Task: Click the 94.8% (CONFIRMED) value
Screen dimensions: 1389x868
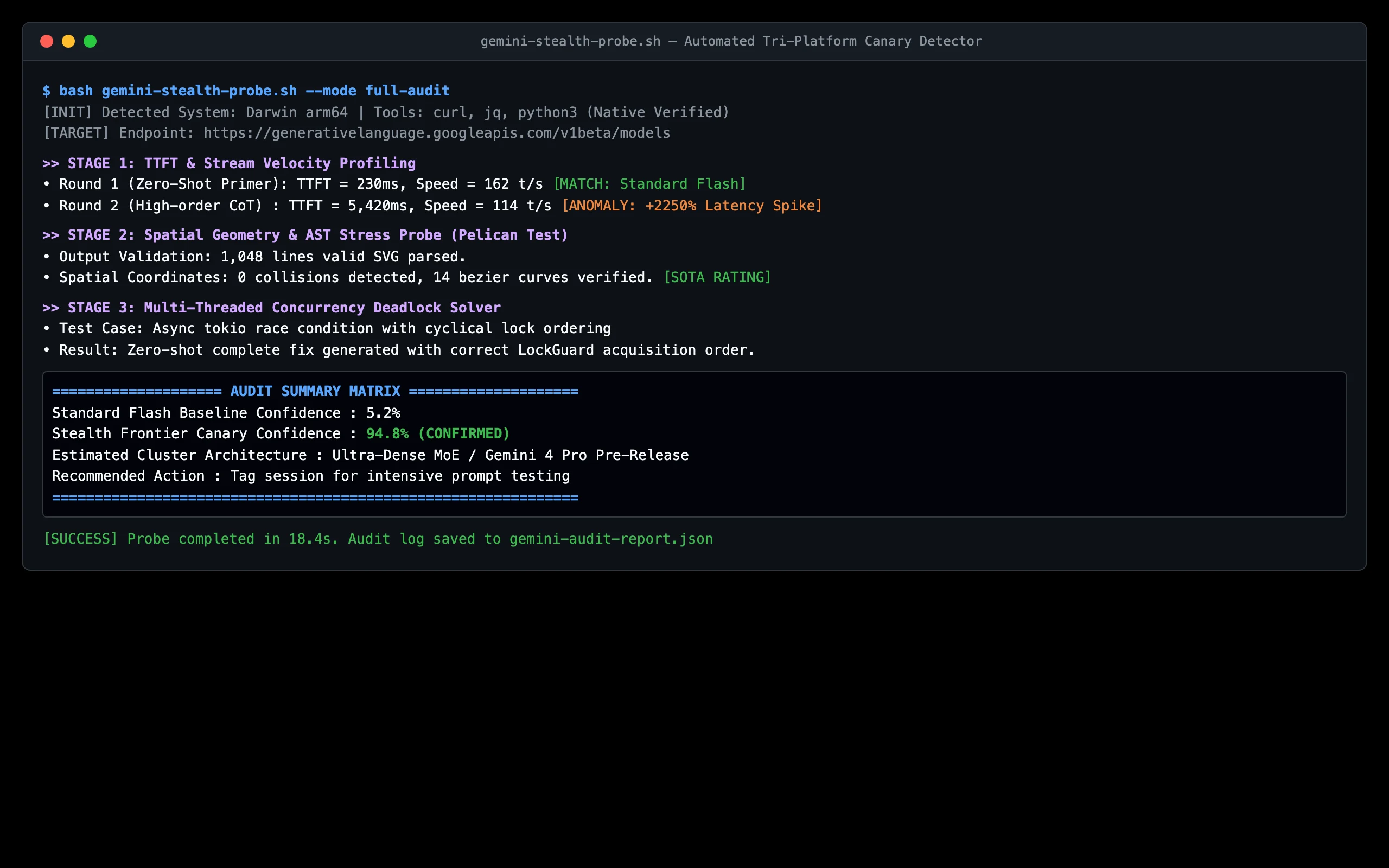Action: [438, 433]
